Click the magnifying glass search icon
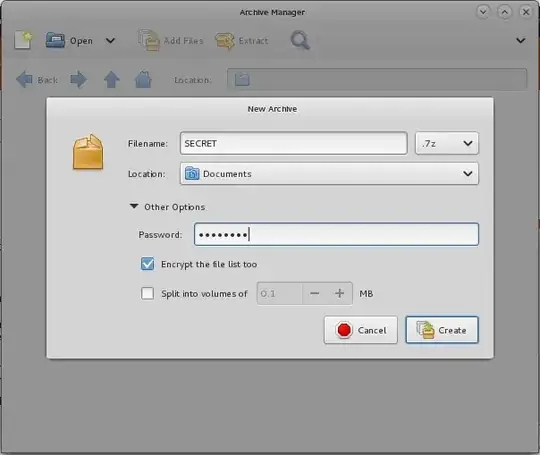The image size is (540, 455). coord(300,40)
